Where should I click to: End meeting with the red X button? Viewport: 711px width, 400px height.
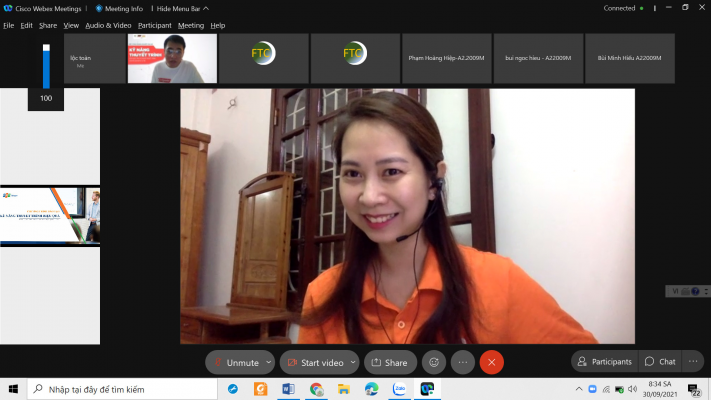[x=491, y=362]
